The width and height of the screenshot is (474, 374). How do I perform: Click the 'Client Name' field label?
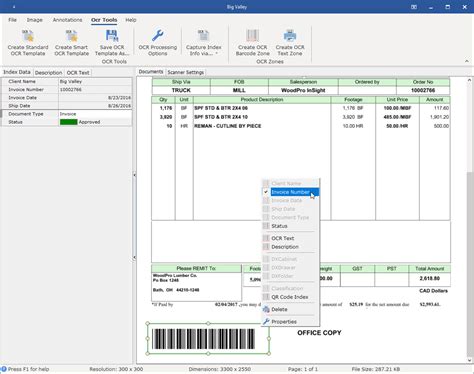coord(22,81)
